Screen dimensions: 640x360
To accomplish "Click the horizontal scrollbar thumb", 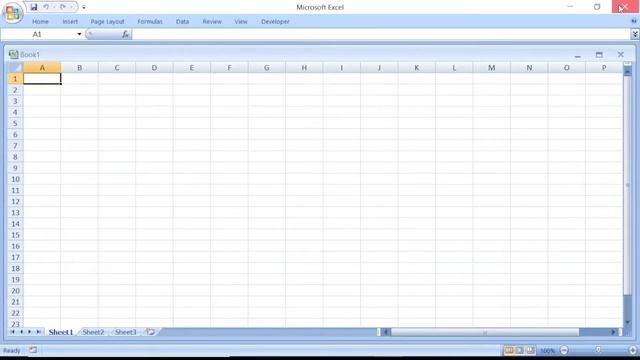I will click(485, 332).
